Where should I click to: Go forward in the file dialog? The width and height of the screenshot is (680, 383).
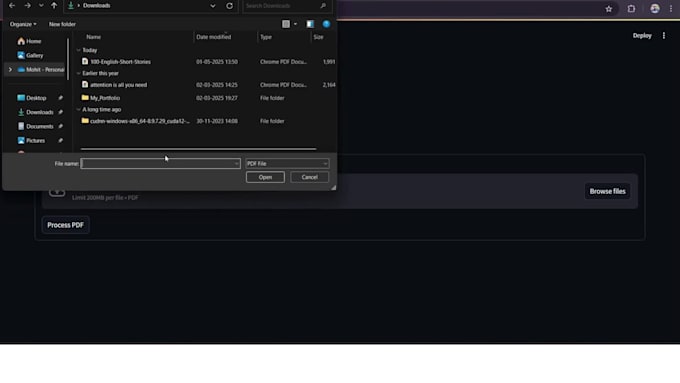pyautogui.click(x=27, y=6)
